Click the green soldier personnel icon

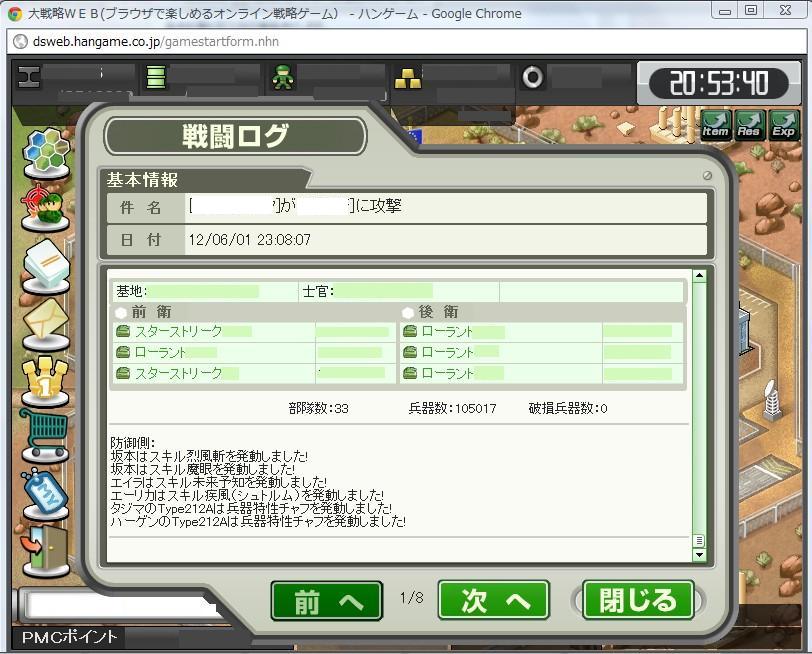283,77
